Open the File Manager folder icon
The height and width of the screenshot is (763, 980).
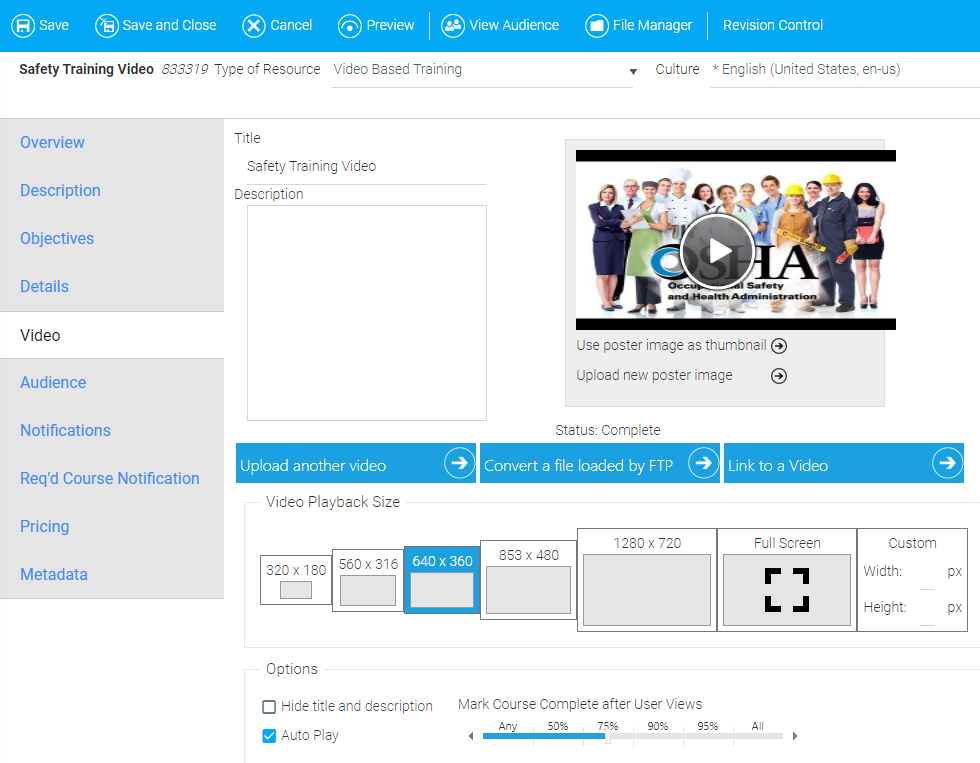coord(597,26)
